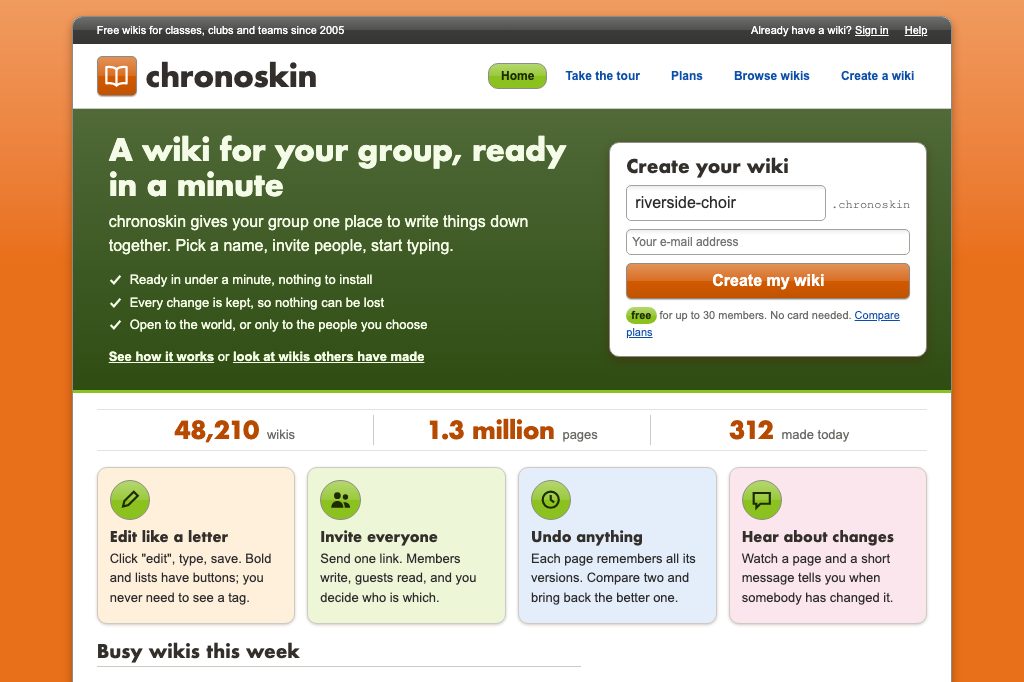Click the Invite everyone heading
Viewport: 1024px width, 682px height.
tap(379, 537)
